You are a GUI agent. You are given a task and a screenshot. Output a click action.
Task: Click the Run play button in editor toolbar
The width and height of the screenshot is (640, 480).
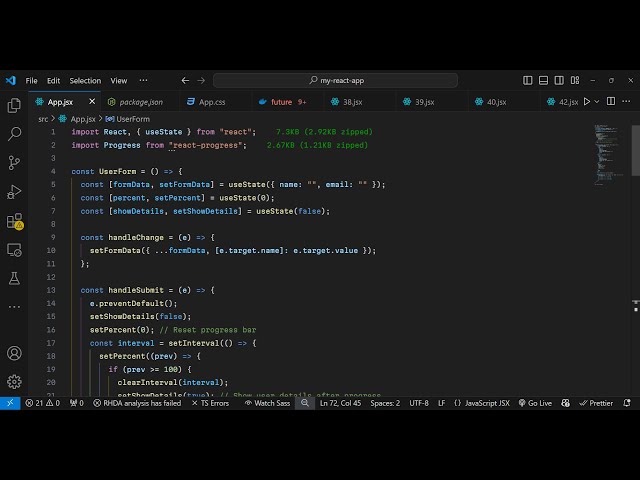587,101
